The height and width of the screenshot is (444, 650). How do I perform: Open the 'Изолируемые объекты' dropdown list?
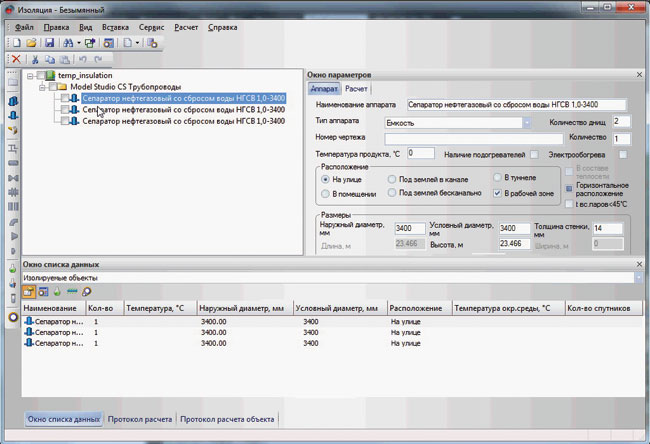636,276
